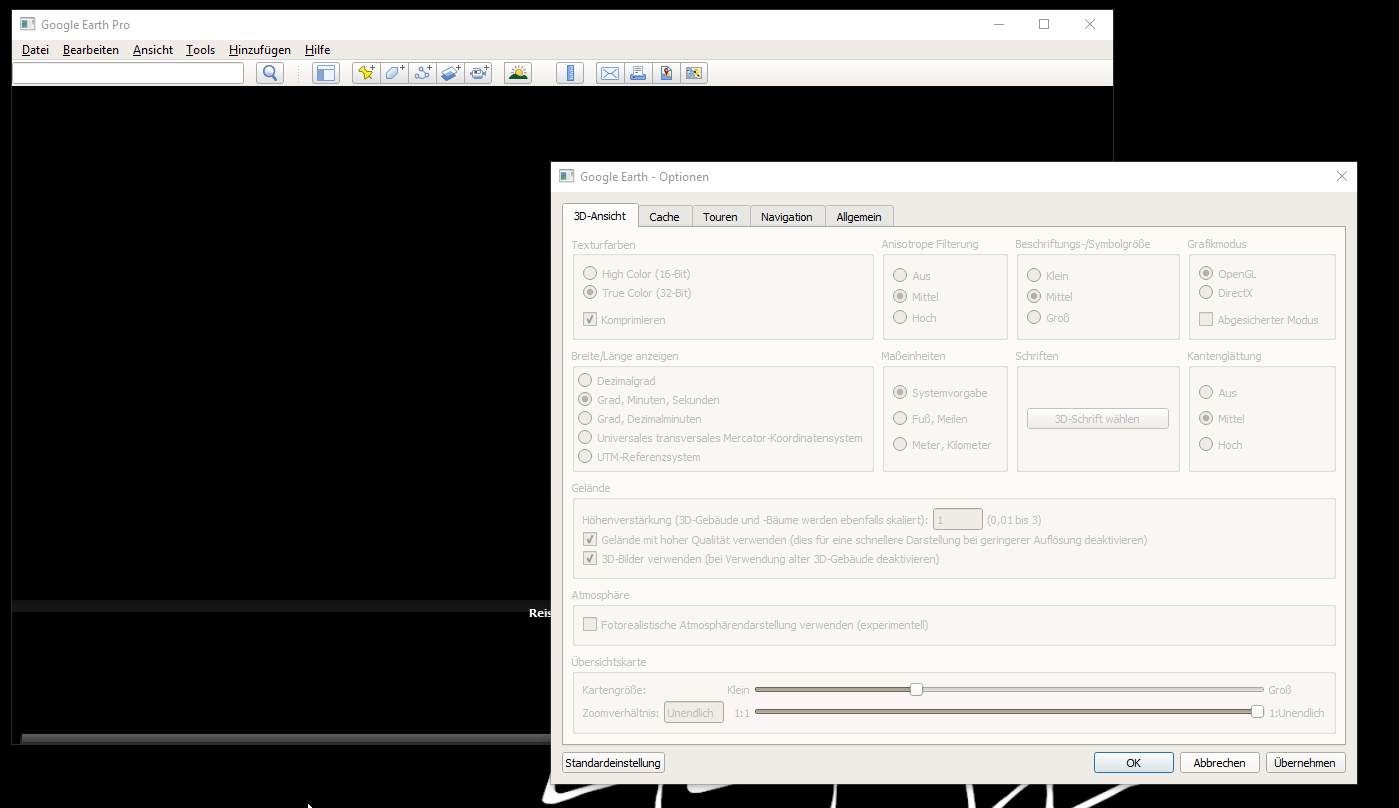Start the Record a Tour camera icon
Screen dimensions: 1399x808
pyautogui.click(x=479, y=73)
